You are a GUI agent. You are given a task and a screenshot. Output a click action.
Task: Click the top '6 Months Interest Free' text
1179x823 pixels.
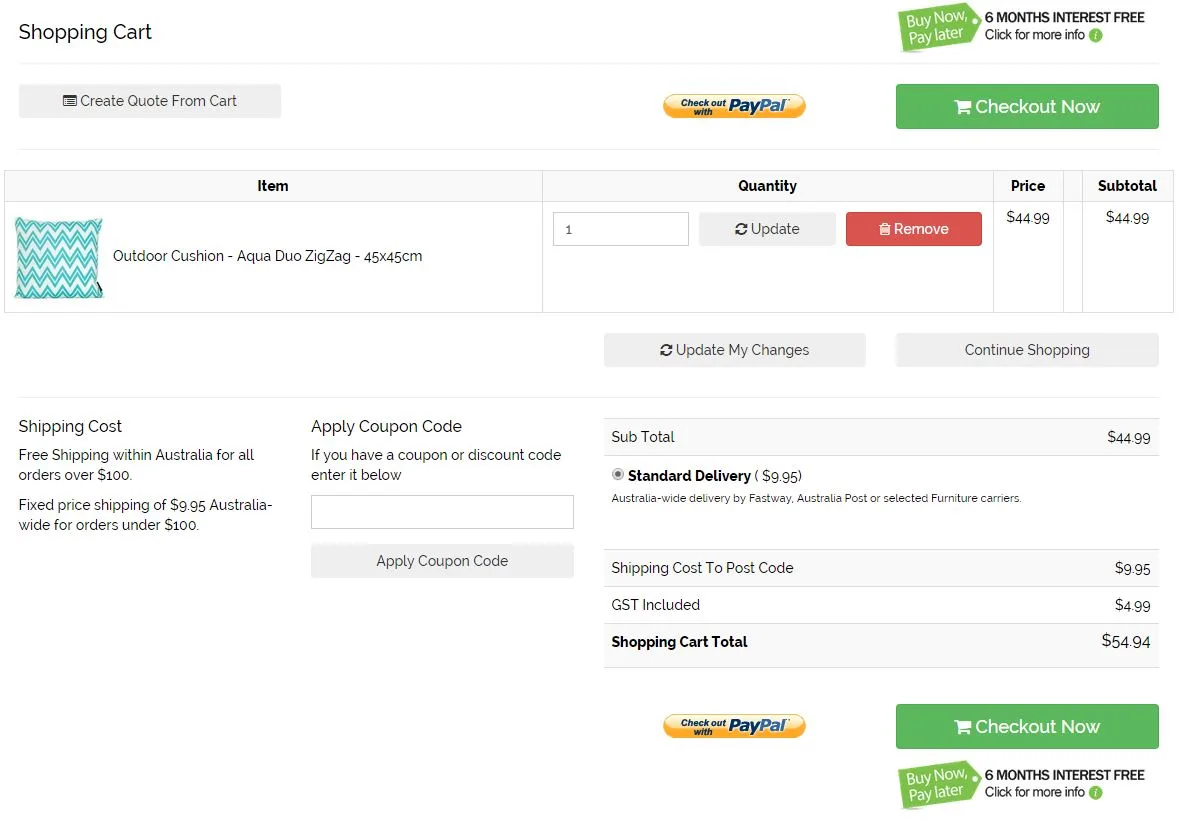click(1064, 17)
